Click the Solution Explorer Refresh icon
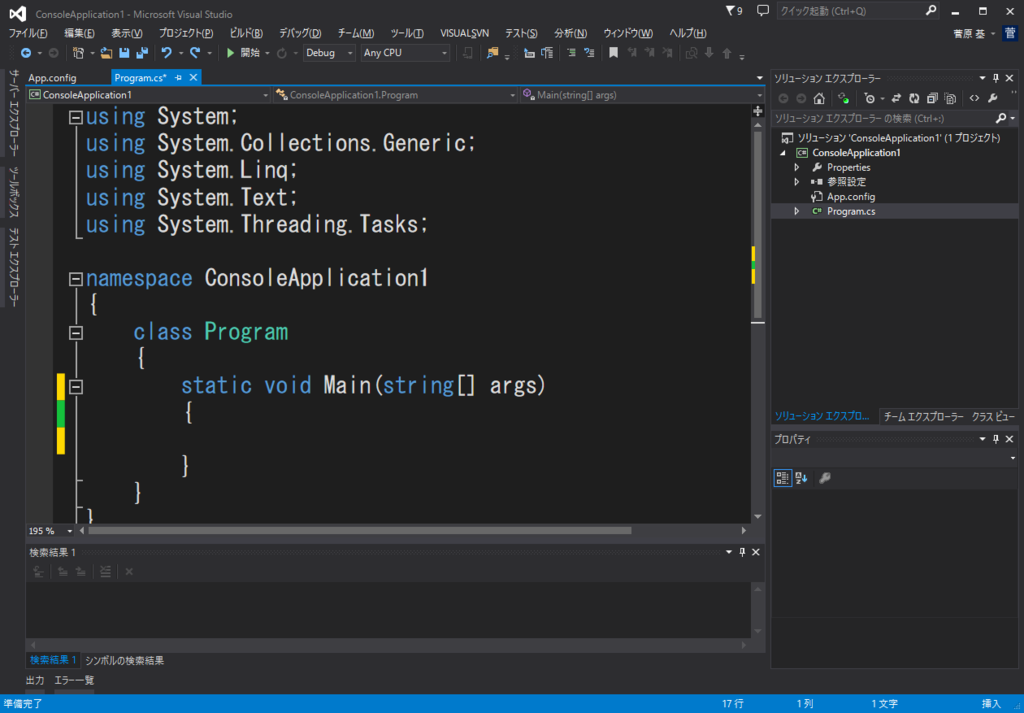This screenshot has width=1024, height=713. tap(914, 99)
